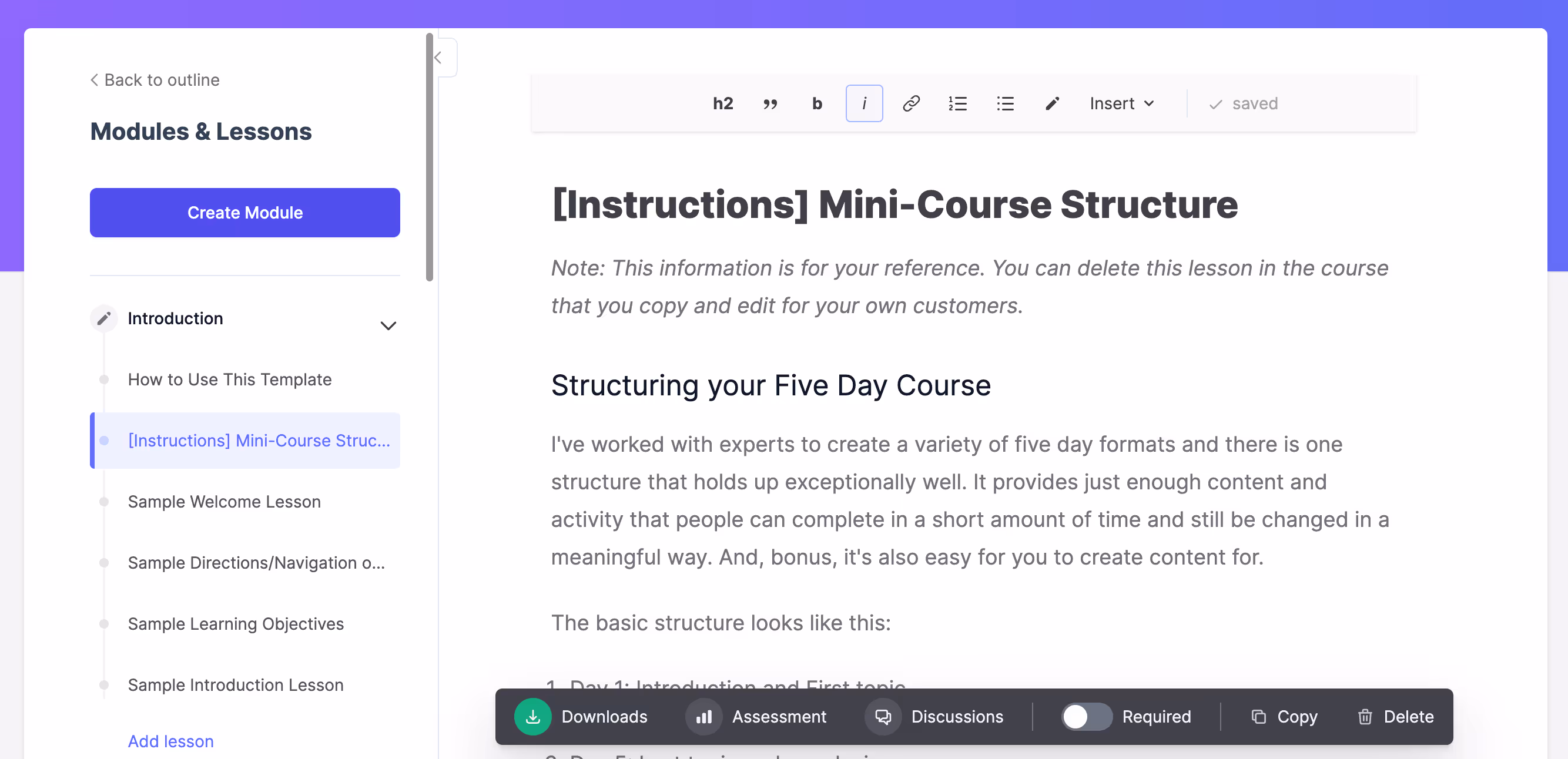Go Back to outline

(x=155, y=80)
